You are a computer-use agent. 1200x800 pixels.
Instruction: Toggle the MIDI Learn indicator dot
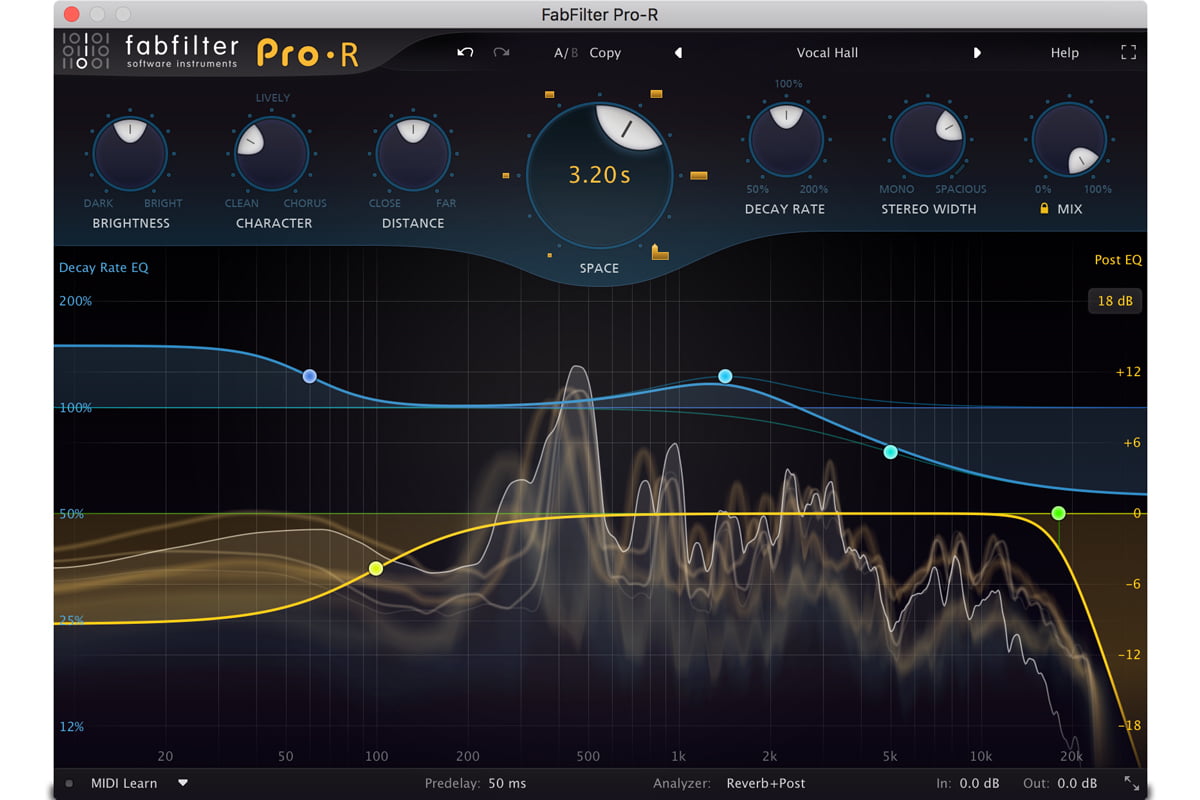69,783
